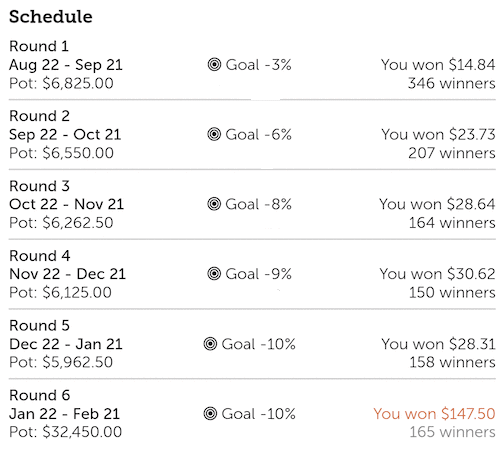Click the Round 2 goal target icon
This screenshot has width=504, height=455.
tap(214, 134)
